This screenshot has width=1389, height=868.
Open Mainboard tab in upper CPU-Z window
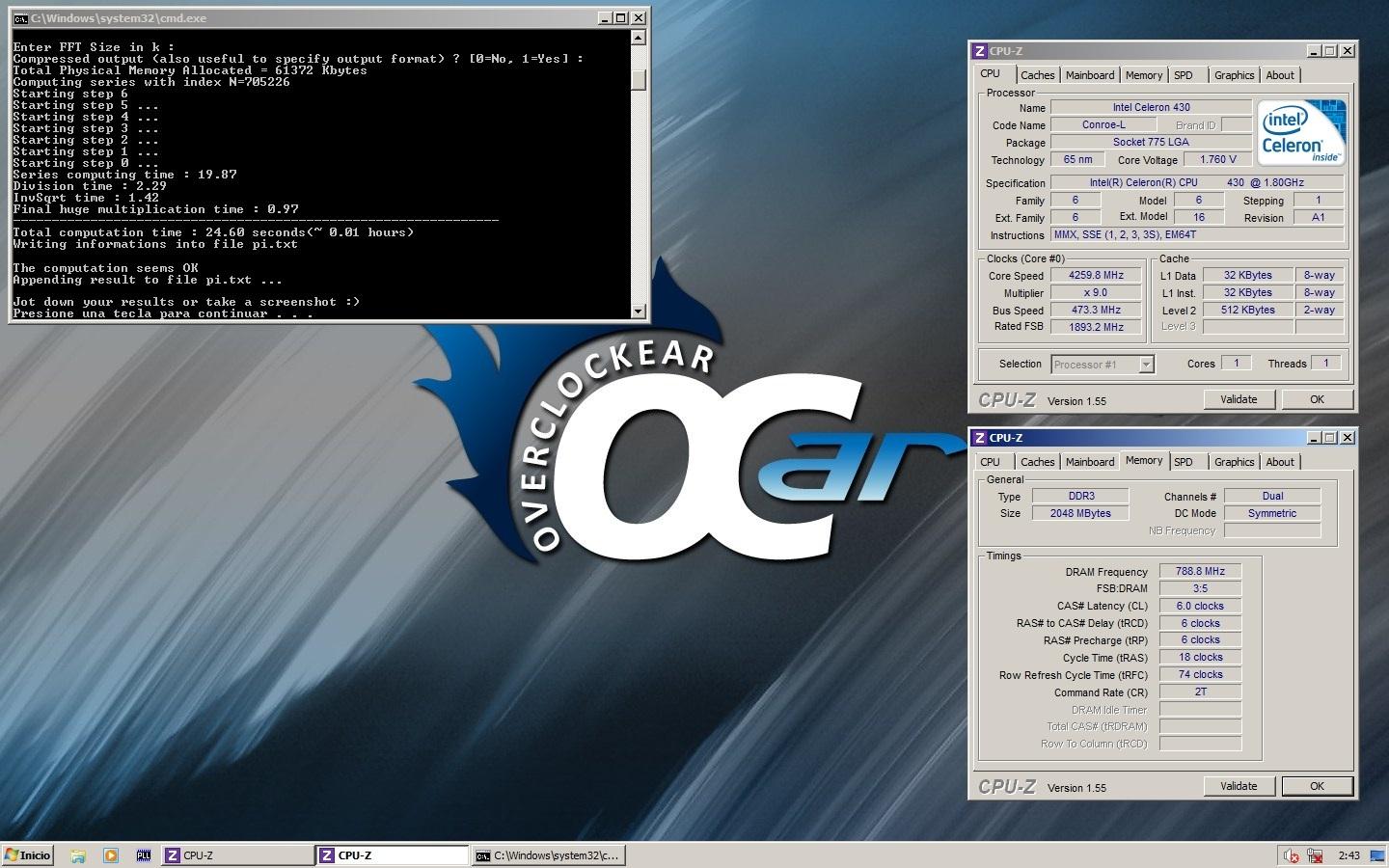(x=1090, y=75)
